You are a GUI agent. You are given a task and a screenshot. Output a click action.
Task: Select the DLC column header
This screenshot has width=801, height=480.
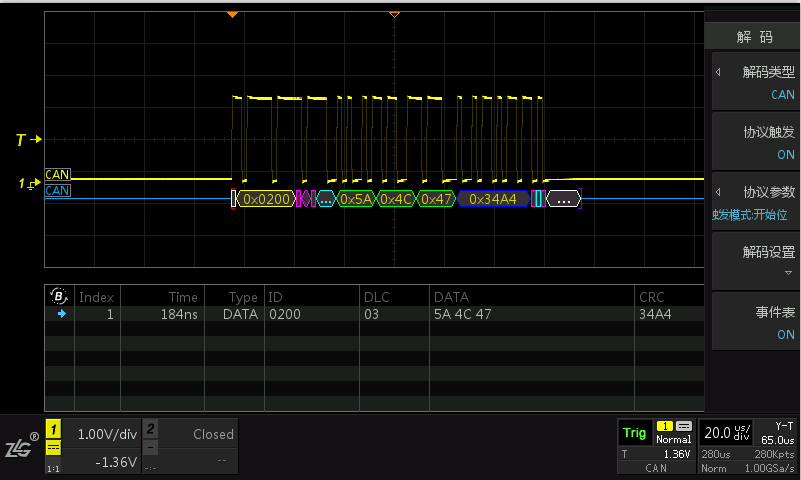click(x=376, y=297)
